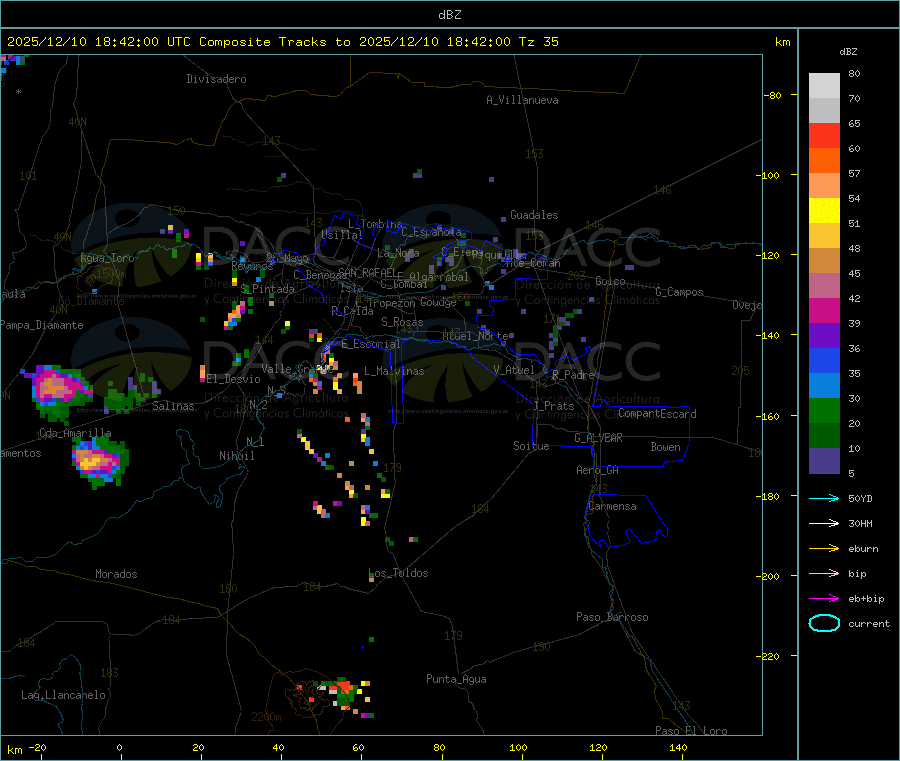Click the Guadales place label

pos(534,215)
